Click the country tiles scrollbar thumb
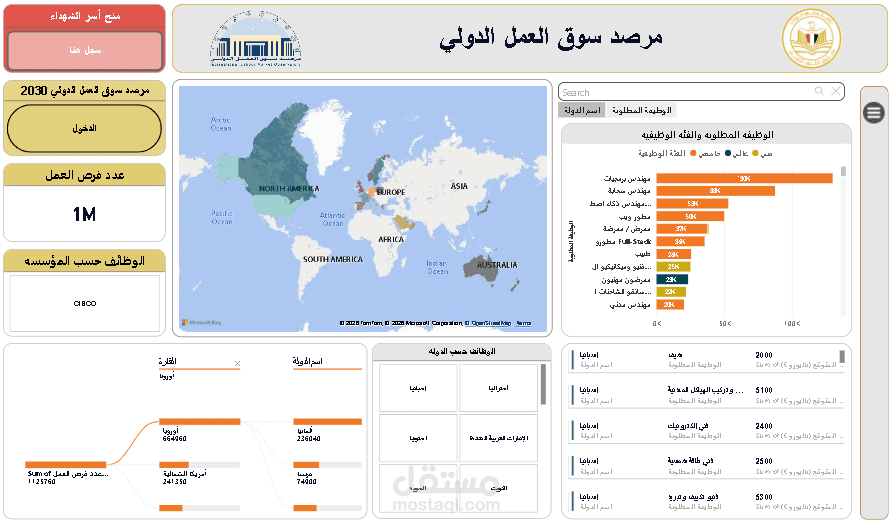 pyautogui.click(x=543, y=384)
